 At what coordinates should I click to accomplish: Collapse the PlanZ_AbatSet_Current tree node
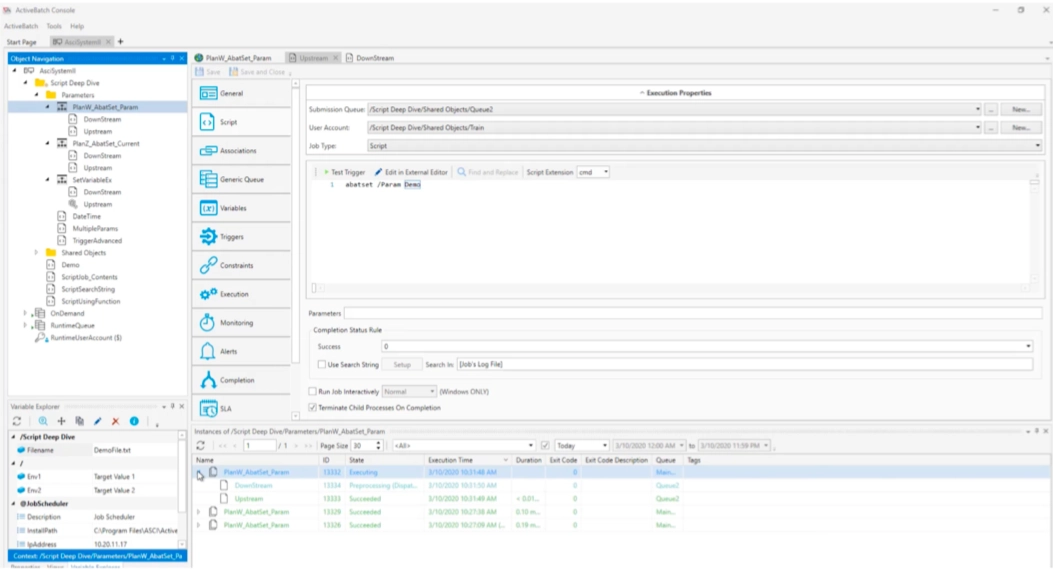(x=48, y=144)
